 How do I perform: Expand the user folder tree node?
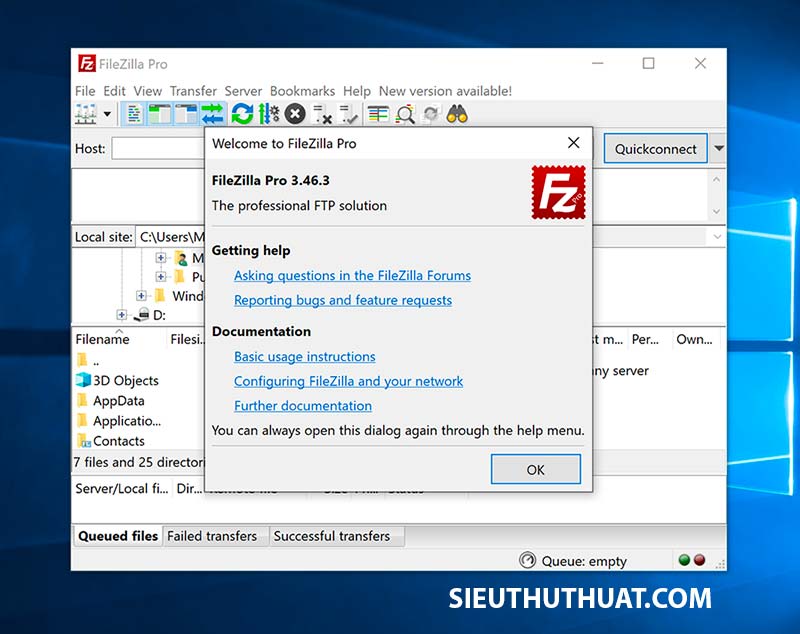pos(160,258)
